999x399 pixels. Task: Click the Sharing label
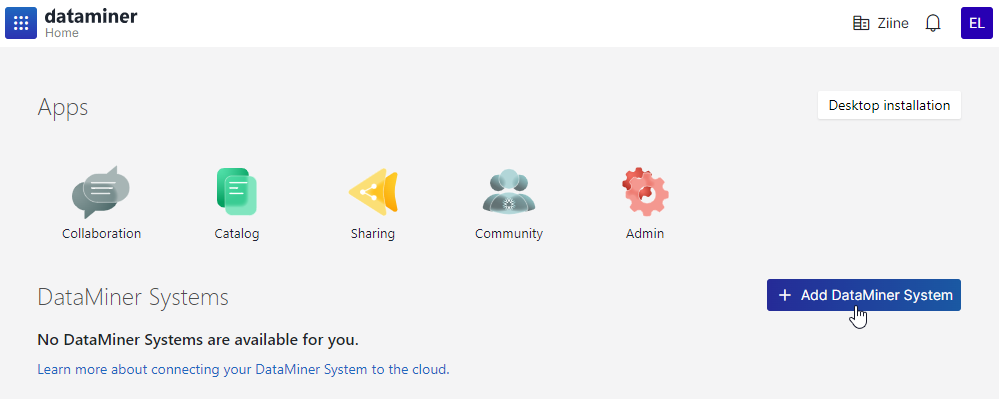click(373, 234)
